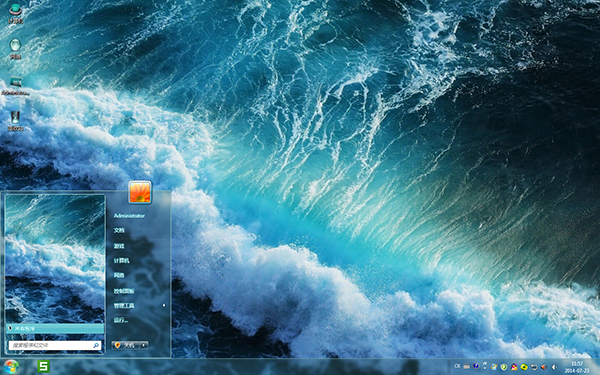Open the green S app on taskbar
The height and width of the screenshot is (375, 600).
(x=43, y=366)
